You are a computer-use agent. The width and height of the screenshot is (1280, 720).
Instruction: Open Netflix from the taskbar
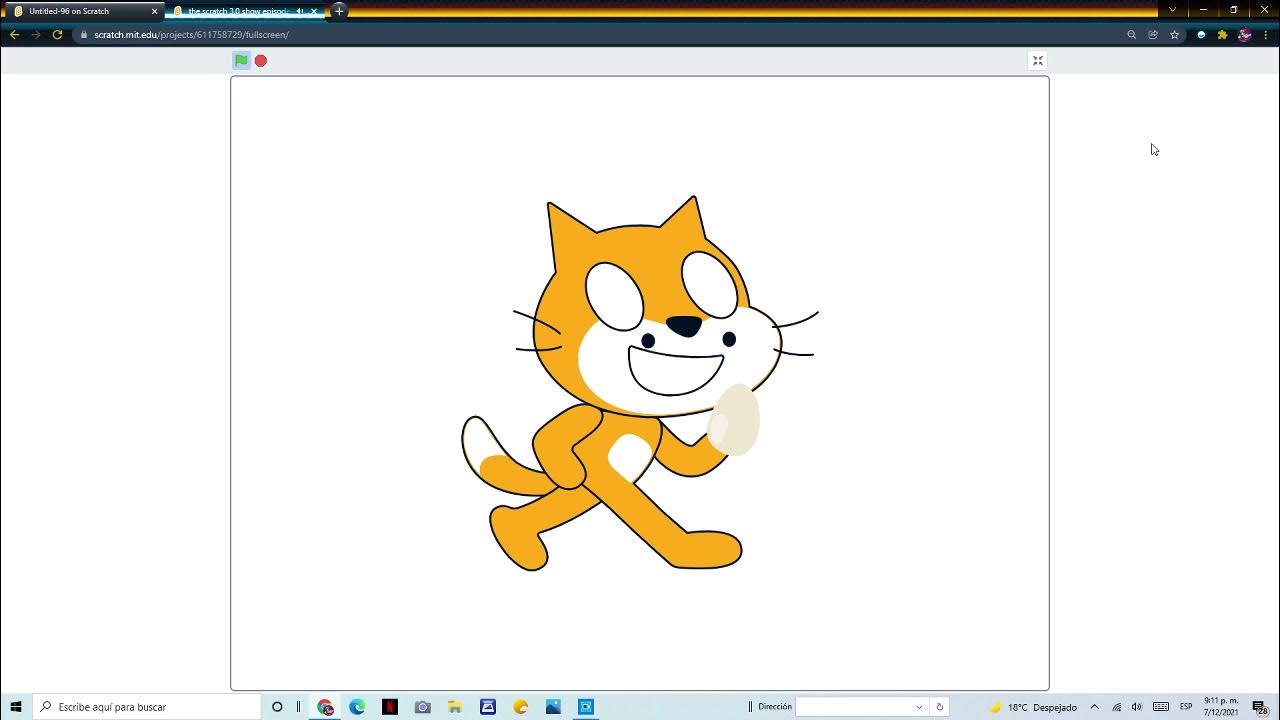[390, 707]
